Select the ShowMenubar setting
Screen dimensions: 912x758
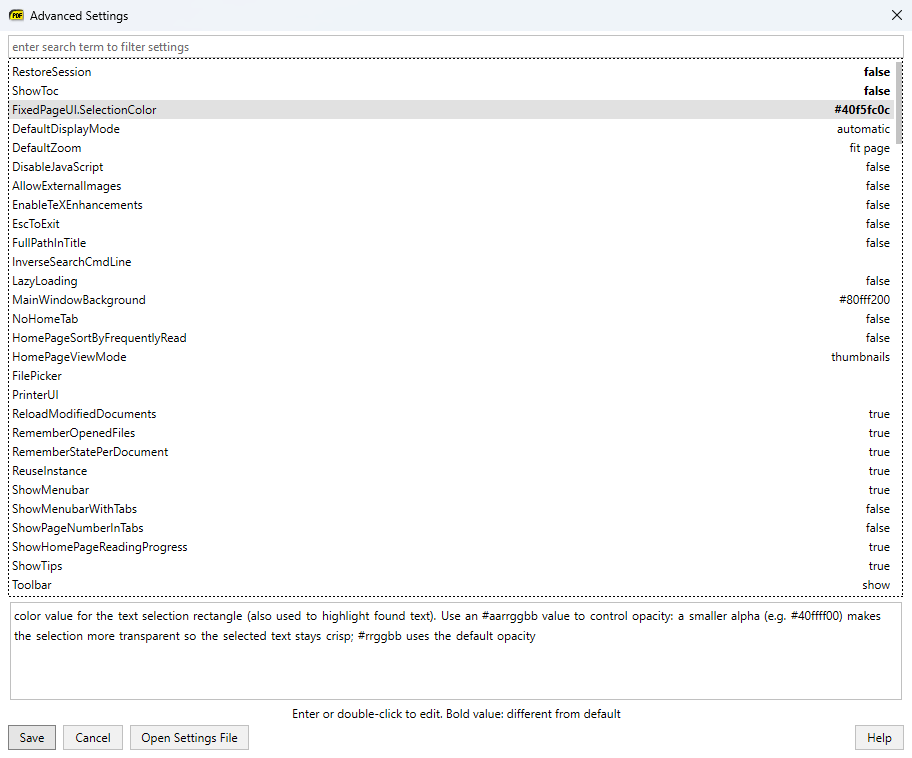point(451,490)
